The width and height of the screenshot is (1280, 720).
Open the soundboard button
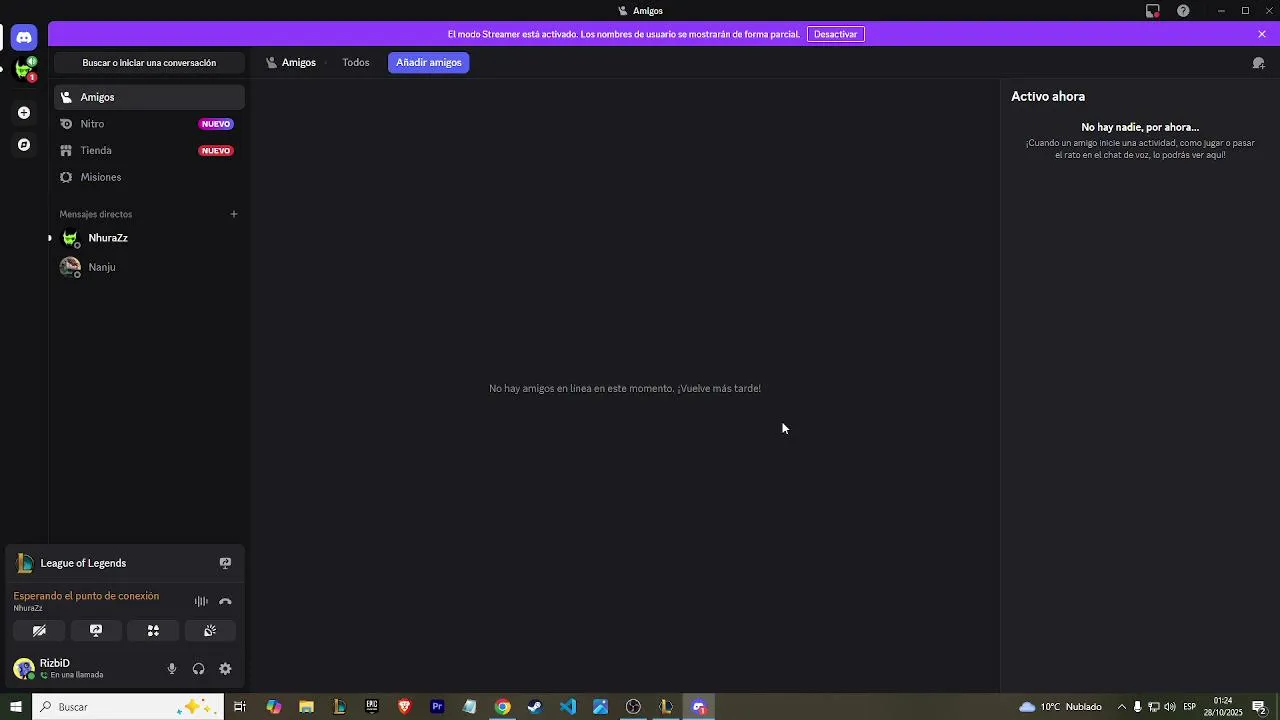(210, 631)
